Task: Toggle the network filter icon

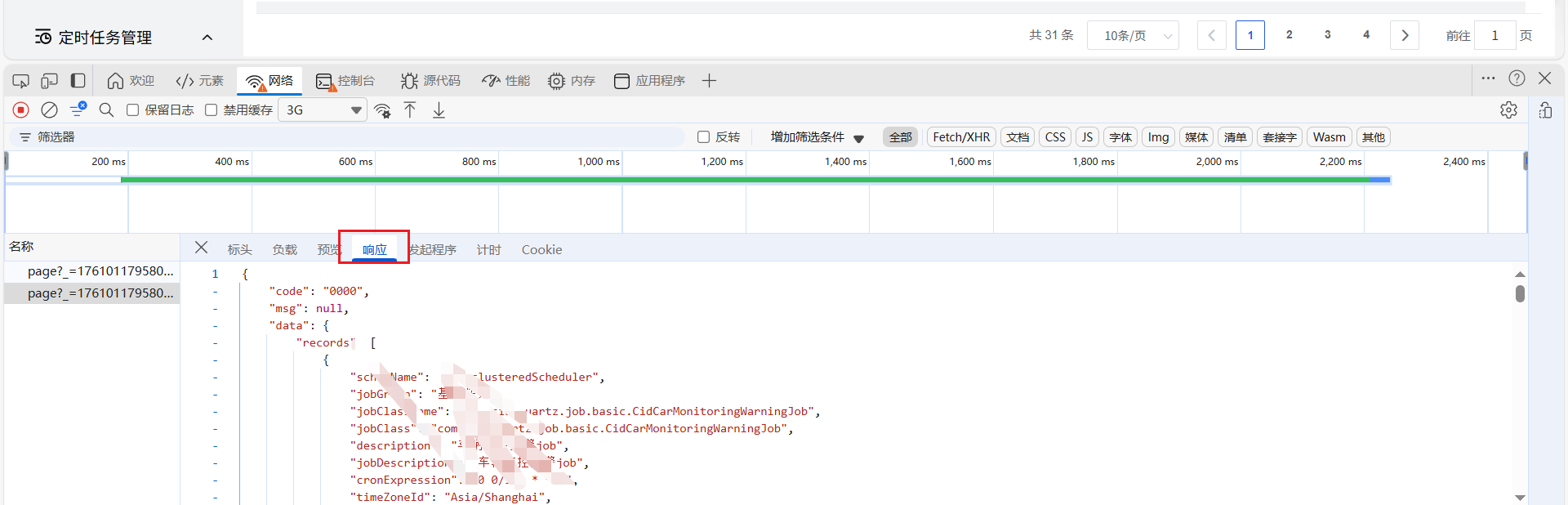Action: [78, 109]
